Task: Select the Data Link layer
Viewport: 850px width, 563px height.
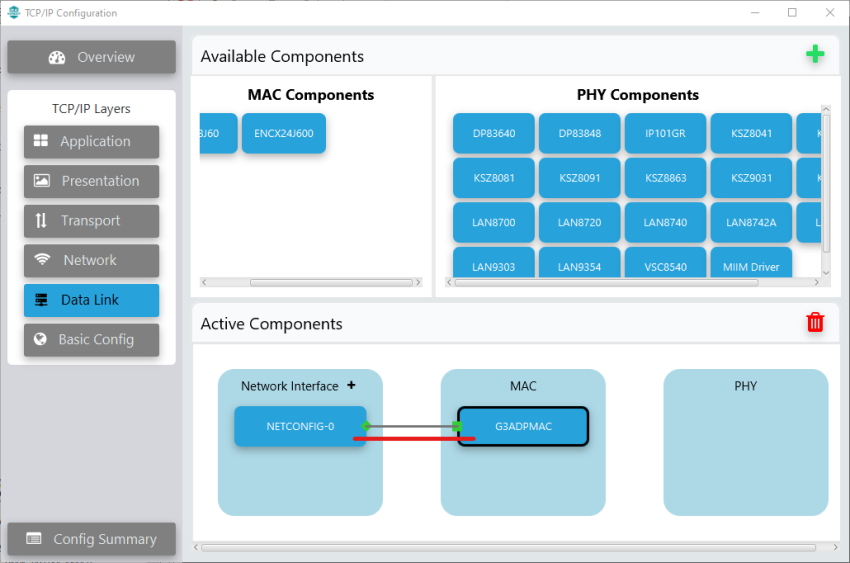Action: click(x=92, y=300)
